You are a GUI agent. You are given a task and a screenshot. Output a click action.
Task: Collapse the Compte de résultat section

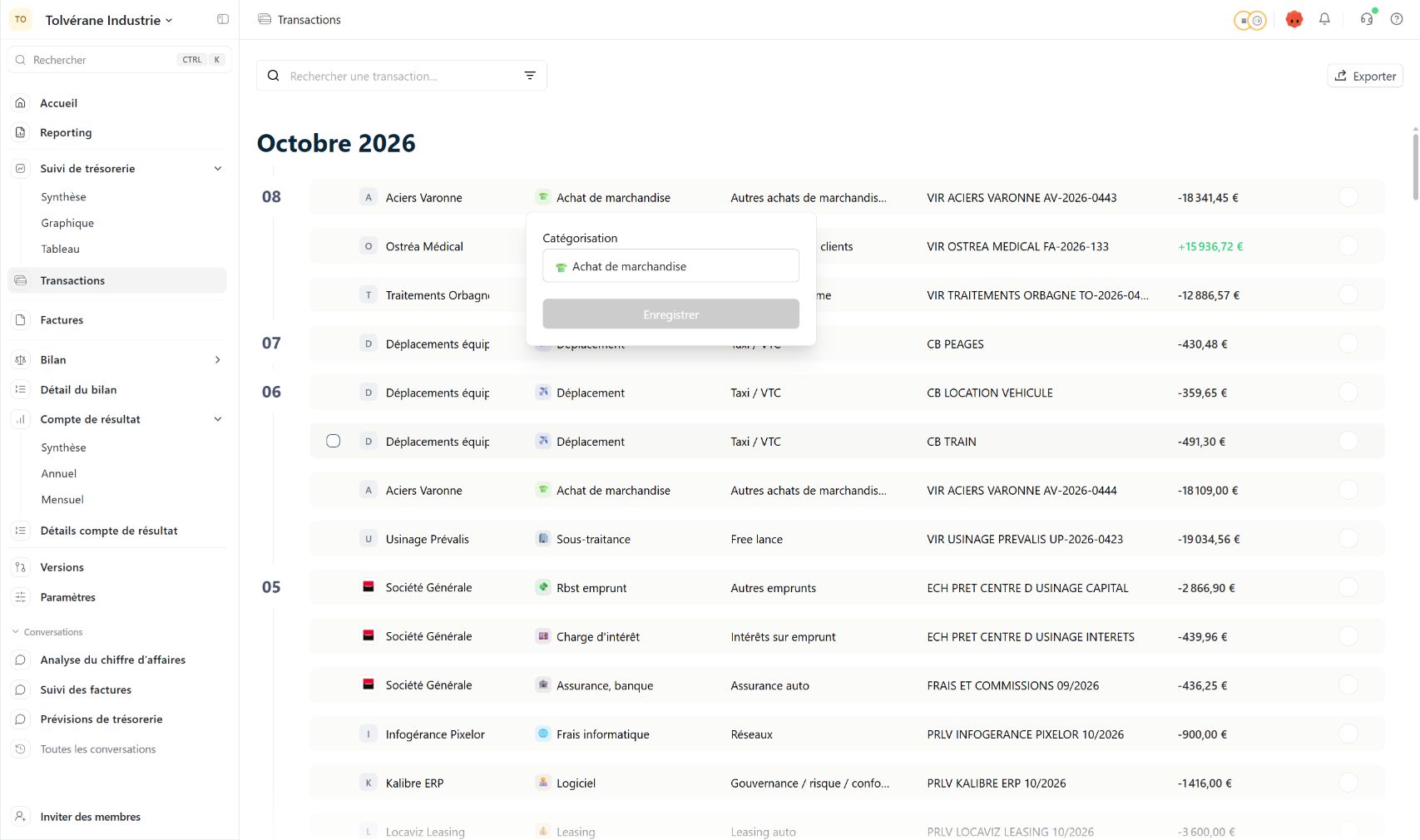(218, 419)
